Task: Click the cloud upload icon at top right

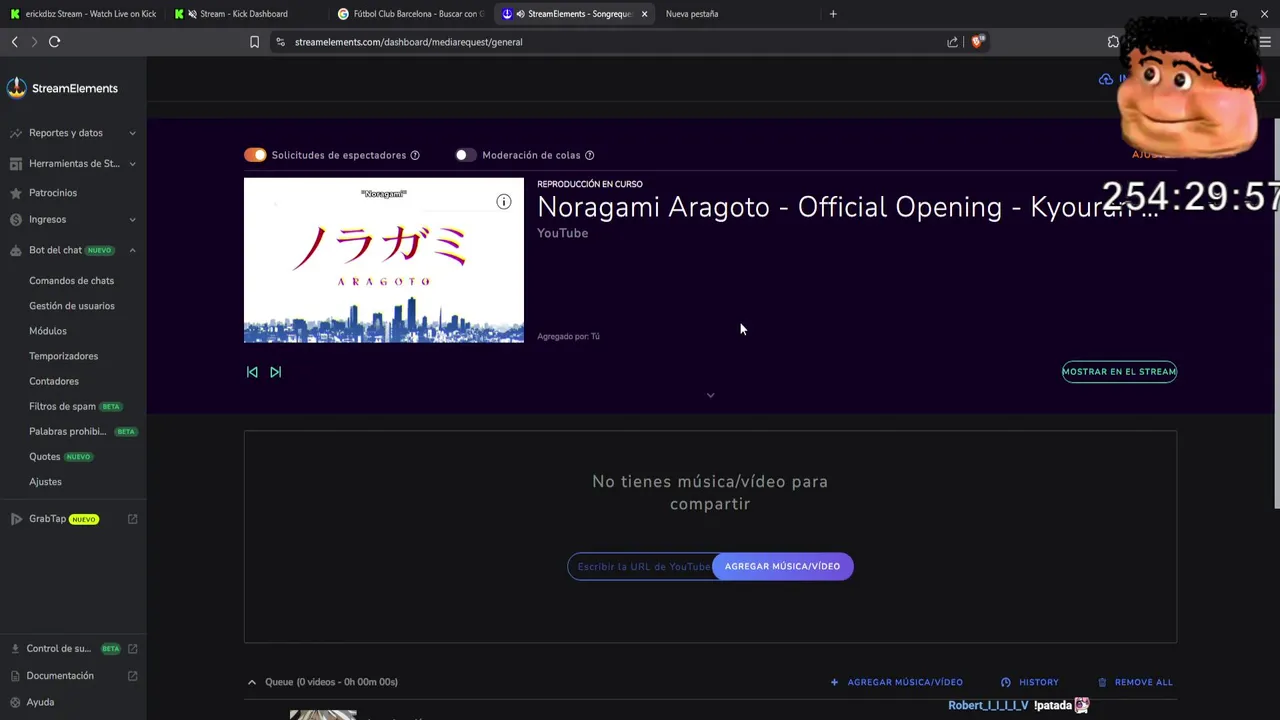Action: pos(1106,79)
